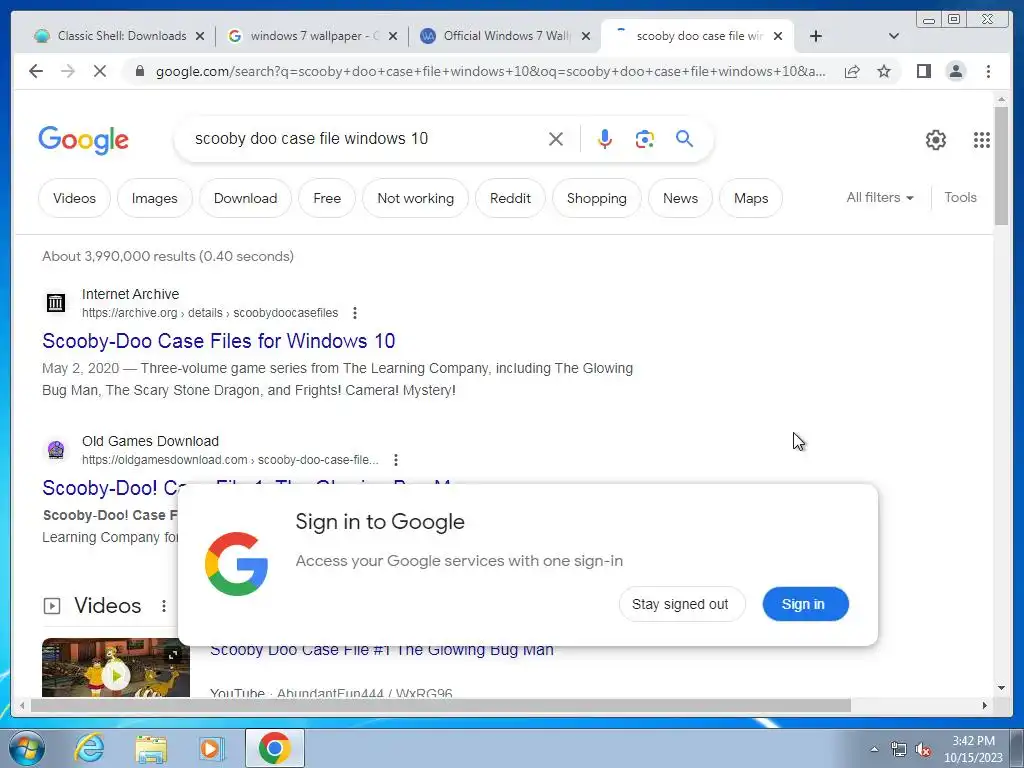Viewport: 1024px width, 768px height.
Task: Open the archive.org scoobydoocasefiles URL
Action: pos(210,313)
